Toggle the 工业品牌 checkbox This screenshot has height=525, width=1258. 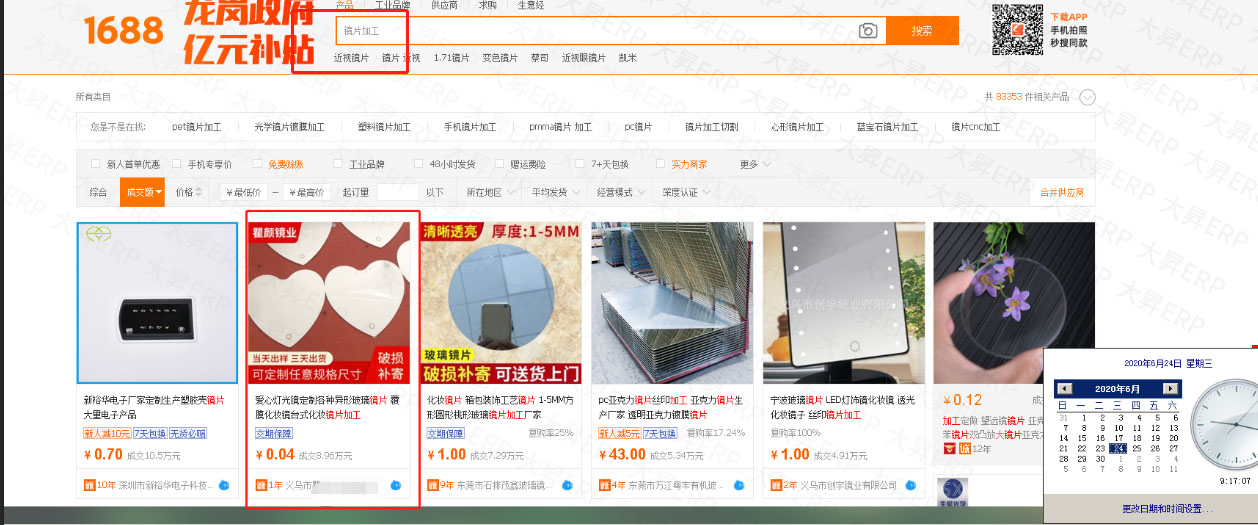[337, 164]
